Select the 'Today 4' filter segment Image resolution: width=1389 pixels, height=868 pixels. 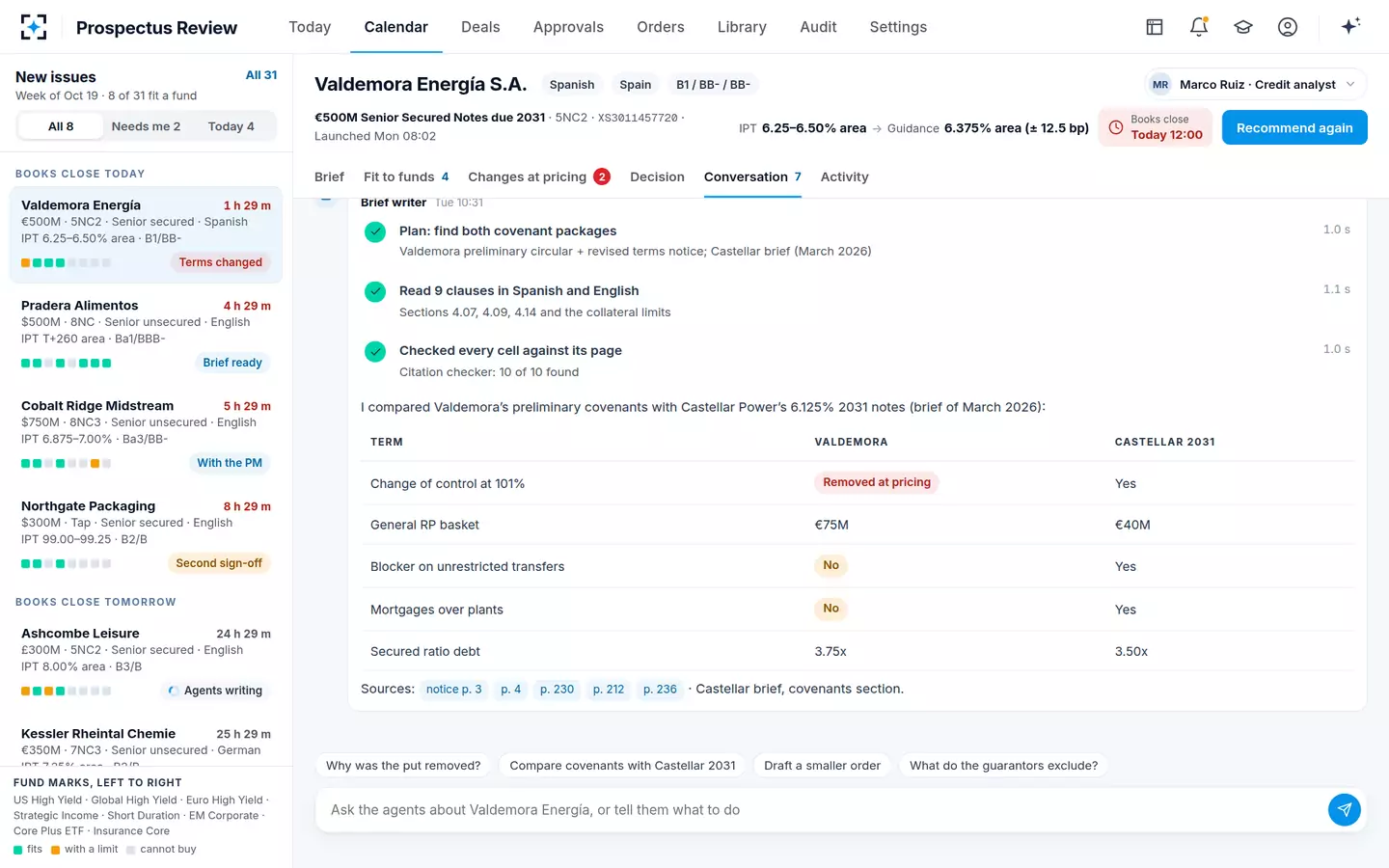tap(231, 126)
